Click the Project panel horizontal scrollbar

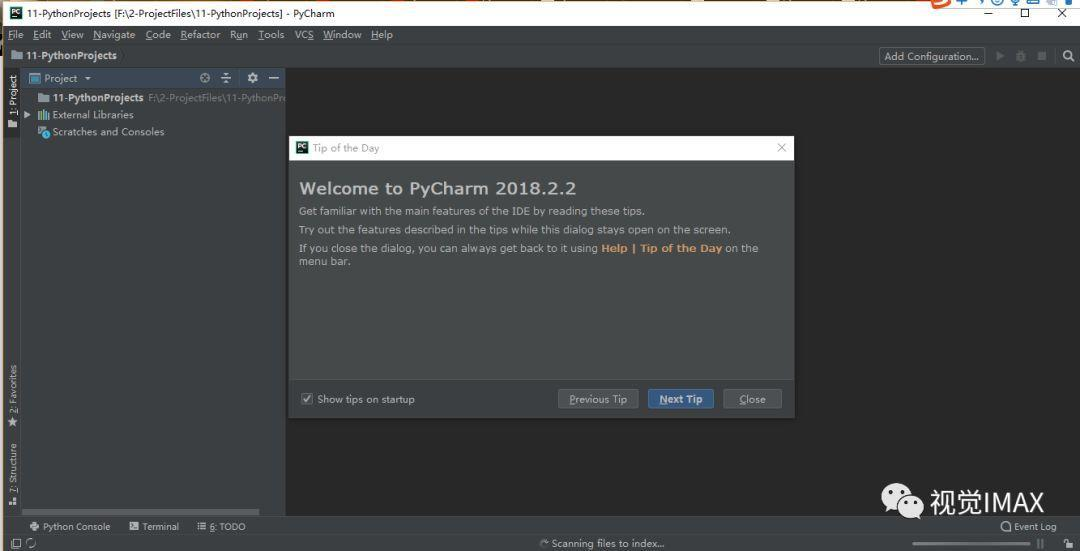tap(141, 512)
